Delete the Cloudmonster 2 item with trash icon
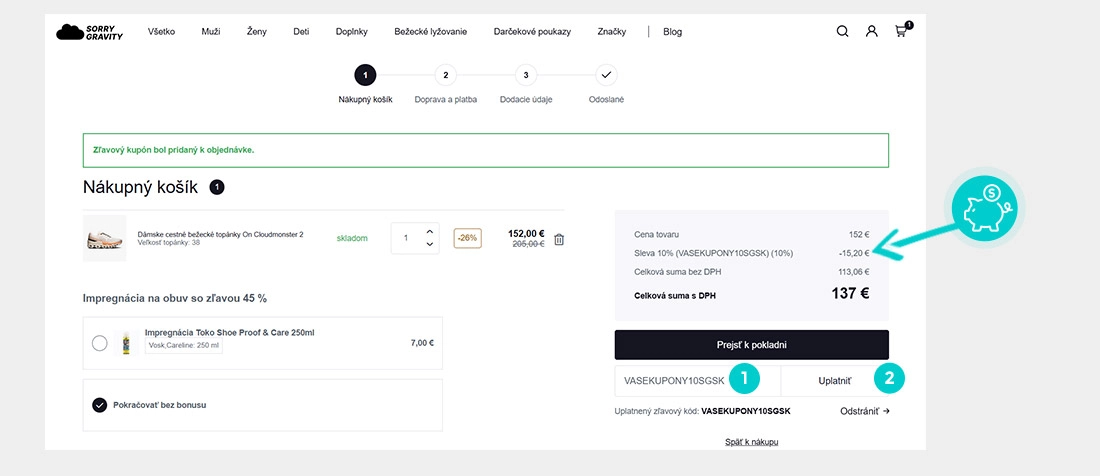This screenshot has width=1100, height=476. pyautogui.click(x=559, y=239)
